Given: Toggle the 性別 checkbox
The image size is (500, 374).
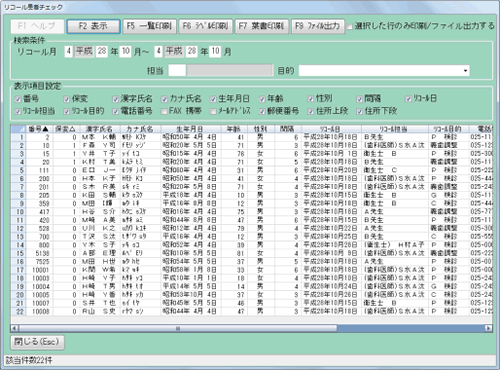Looking at the screenshot, I should (311, 99).
